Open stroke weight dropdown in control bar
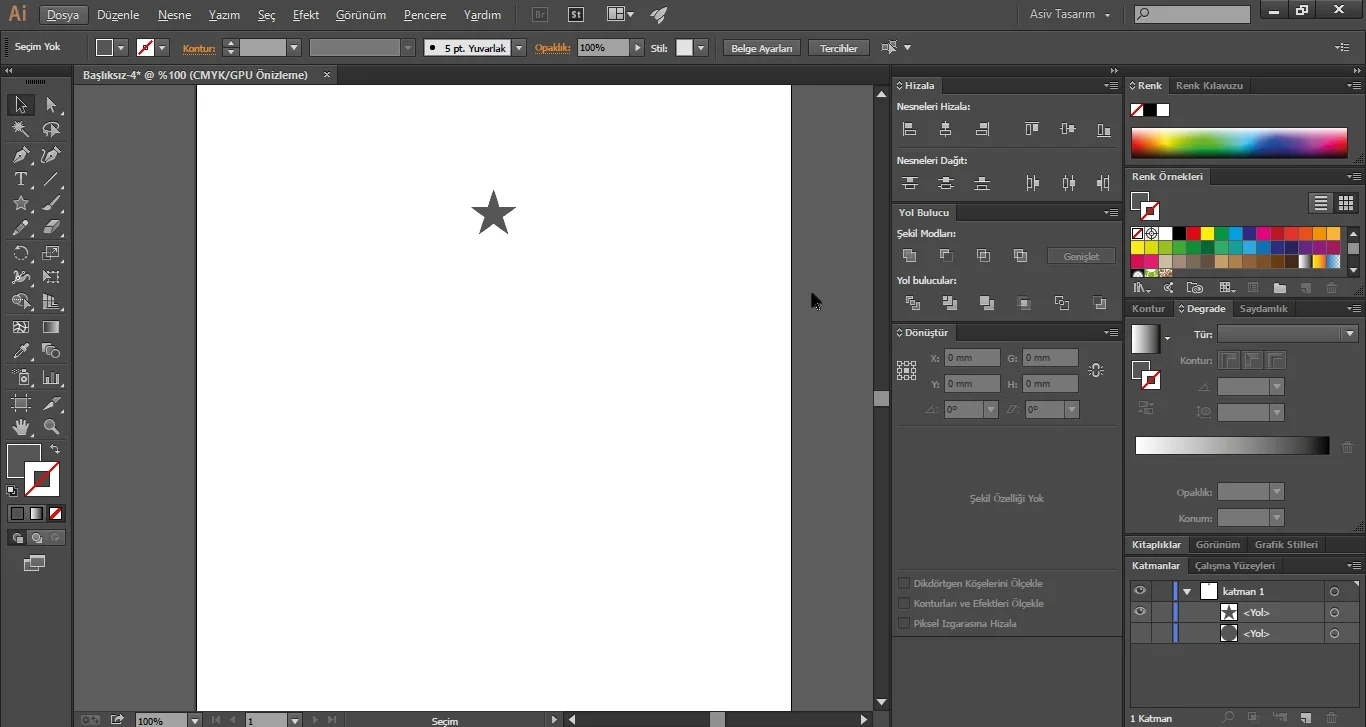The image size is (1366, 727). pyautogui.click(x=294, y=48)
